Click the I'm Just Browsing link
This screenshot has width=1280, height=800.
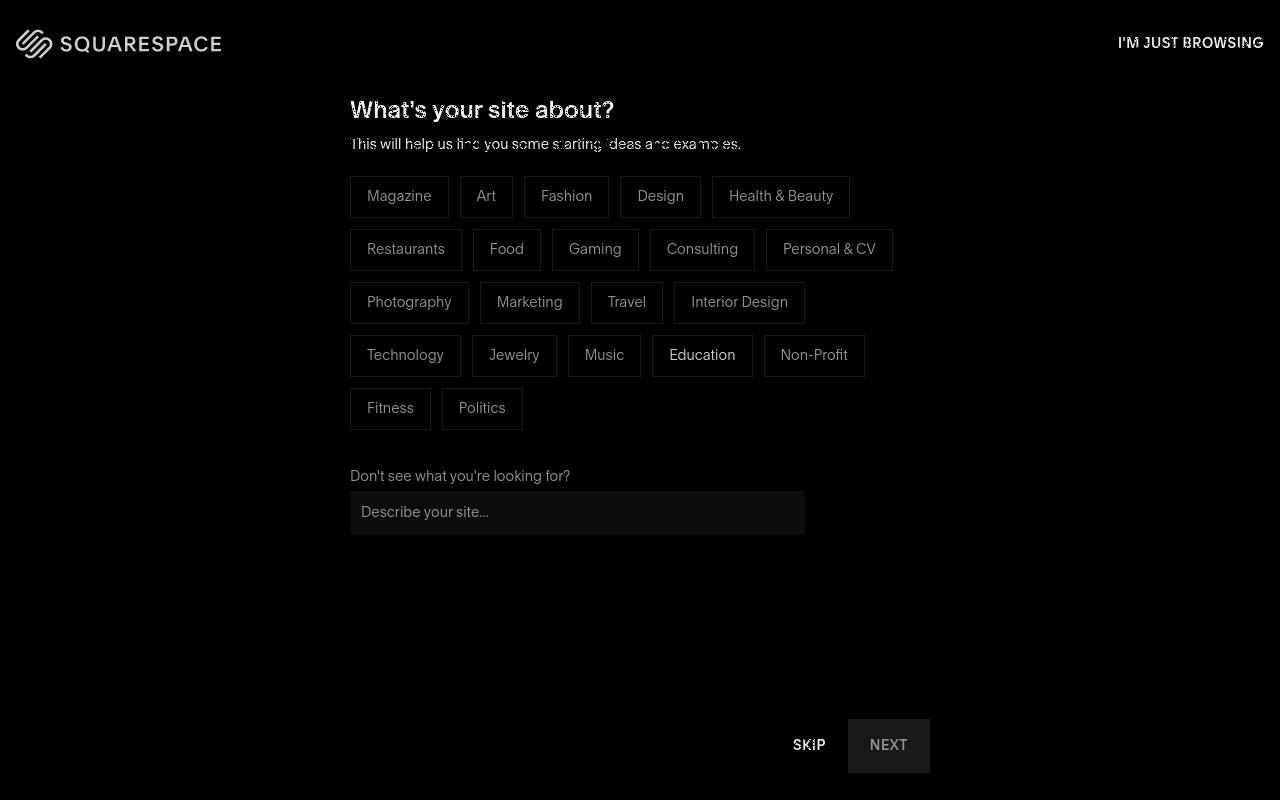[1190, 43]
